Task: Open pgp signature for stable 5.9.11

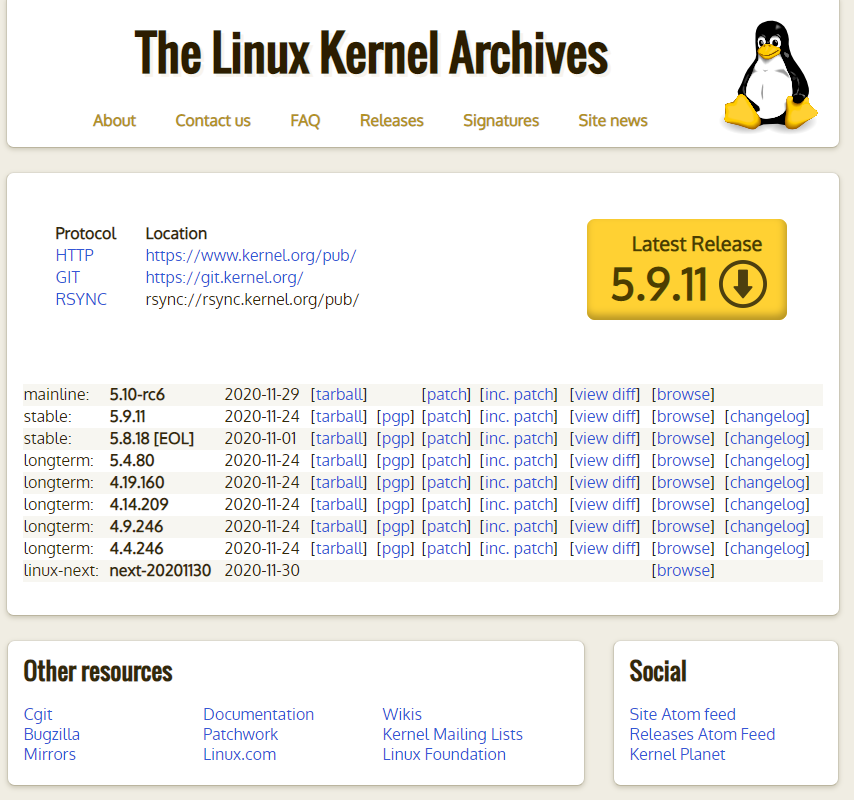Action: pos(395,417)
